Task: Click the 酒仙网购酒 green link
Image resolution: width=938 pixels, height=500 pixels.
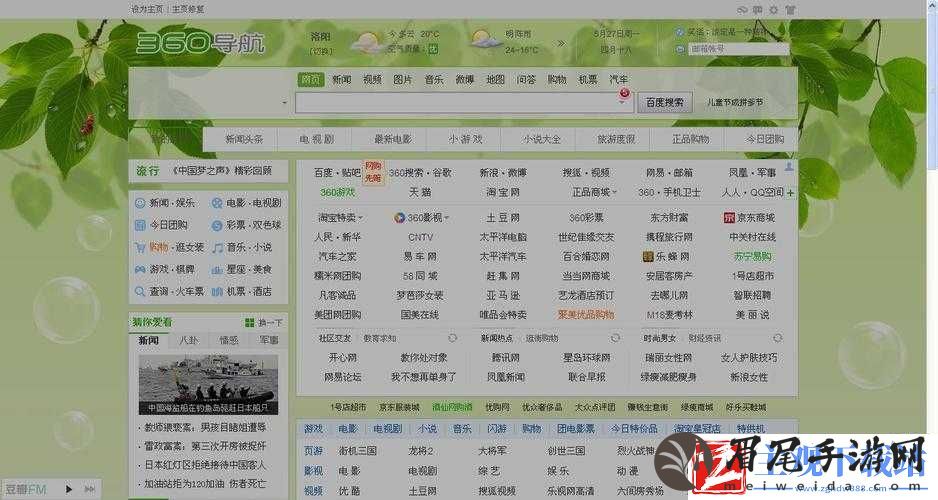Action: [x=452, y=407]
